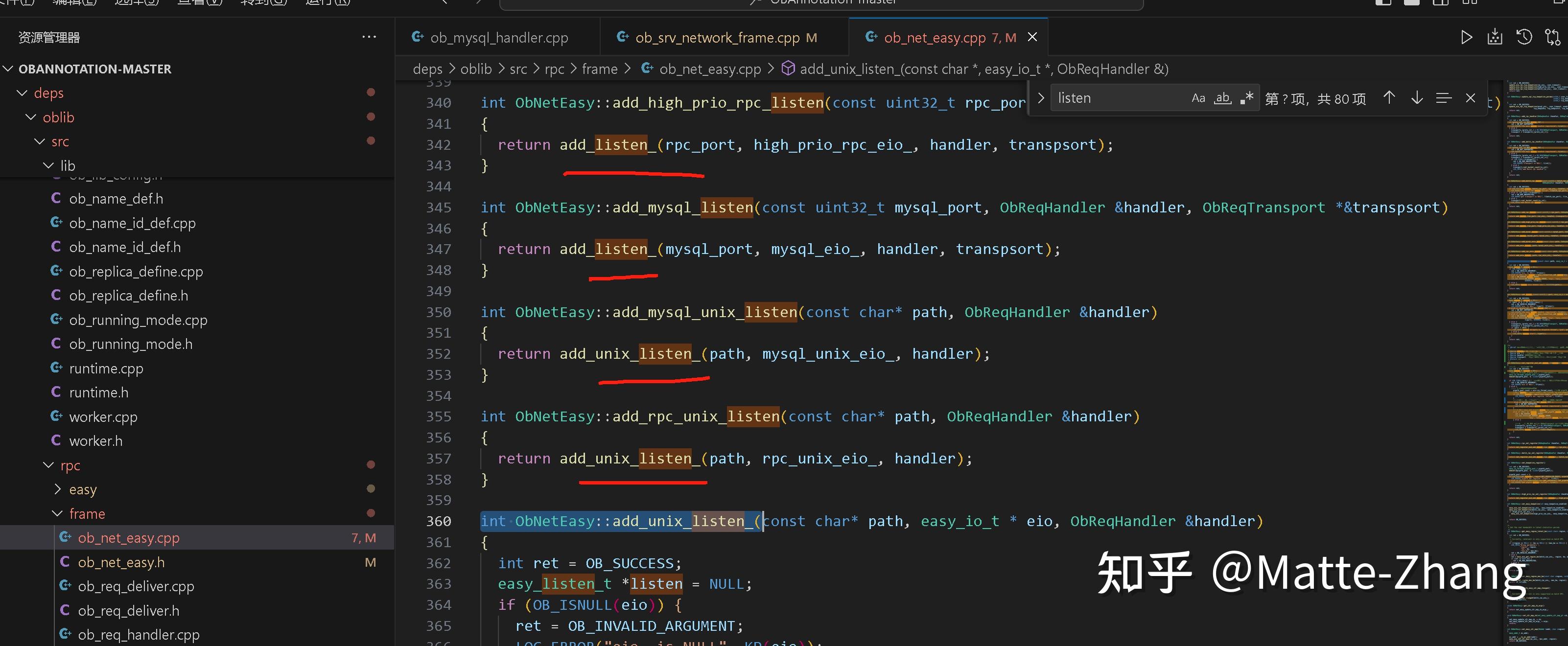Toggle Match Whole Word (ab) option

(x=1222, y=98)
